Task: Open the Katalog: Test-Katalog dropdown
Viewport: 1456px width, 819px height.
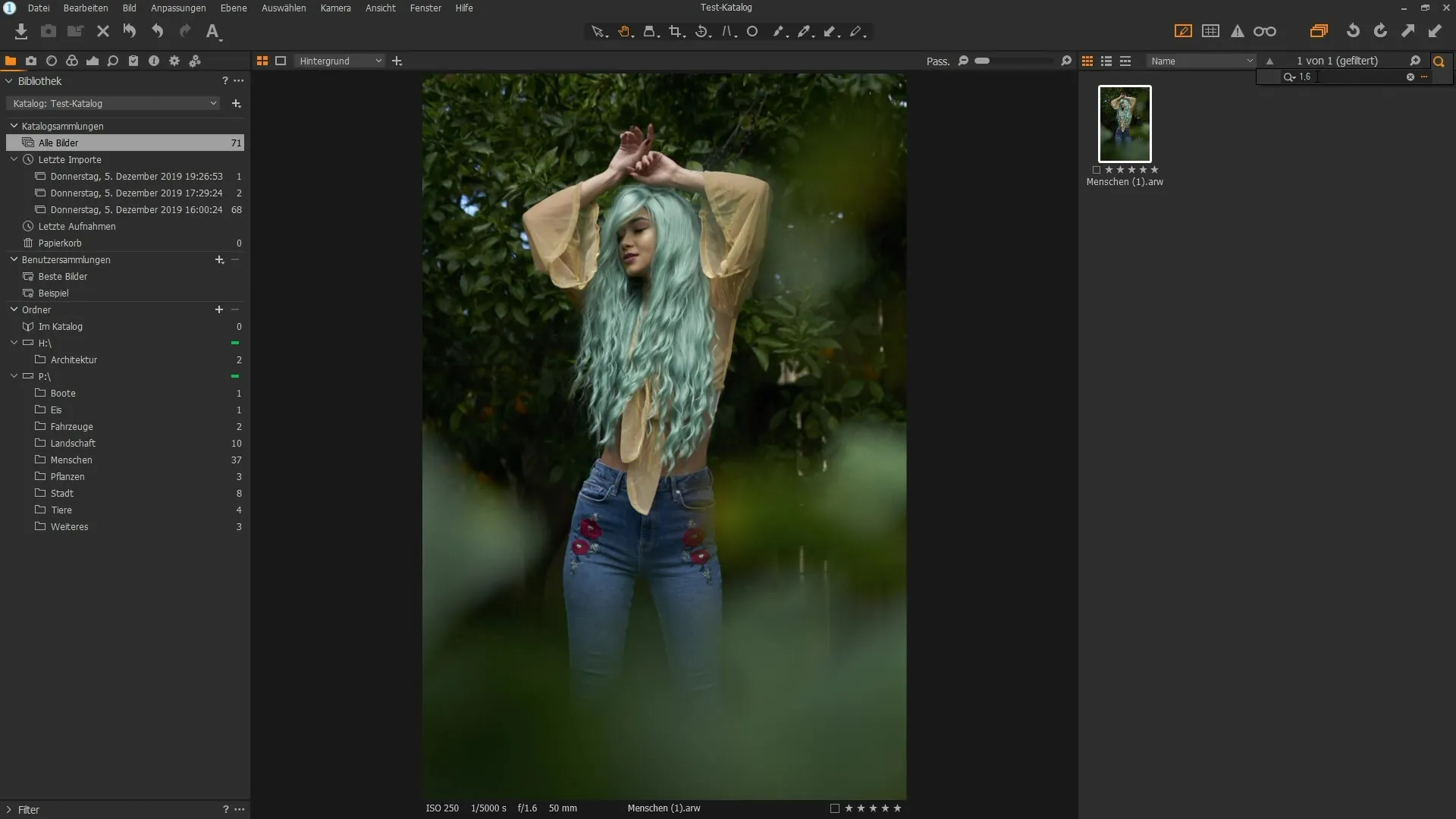Action: point(114,103)
